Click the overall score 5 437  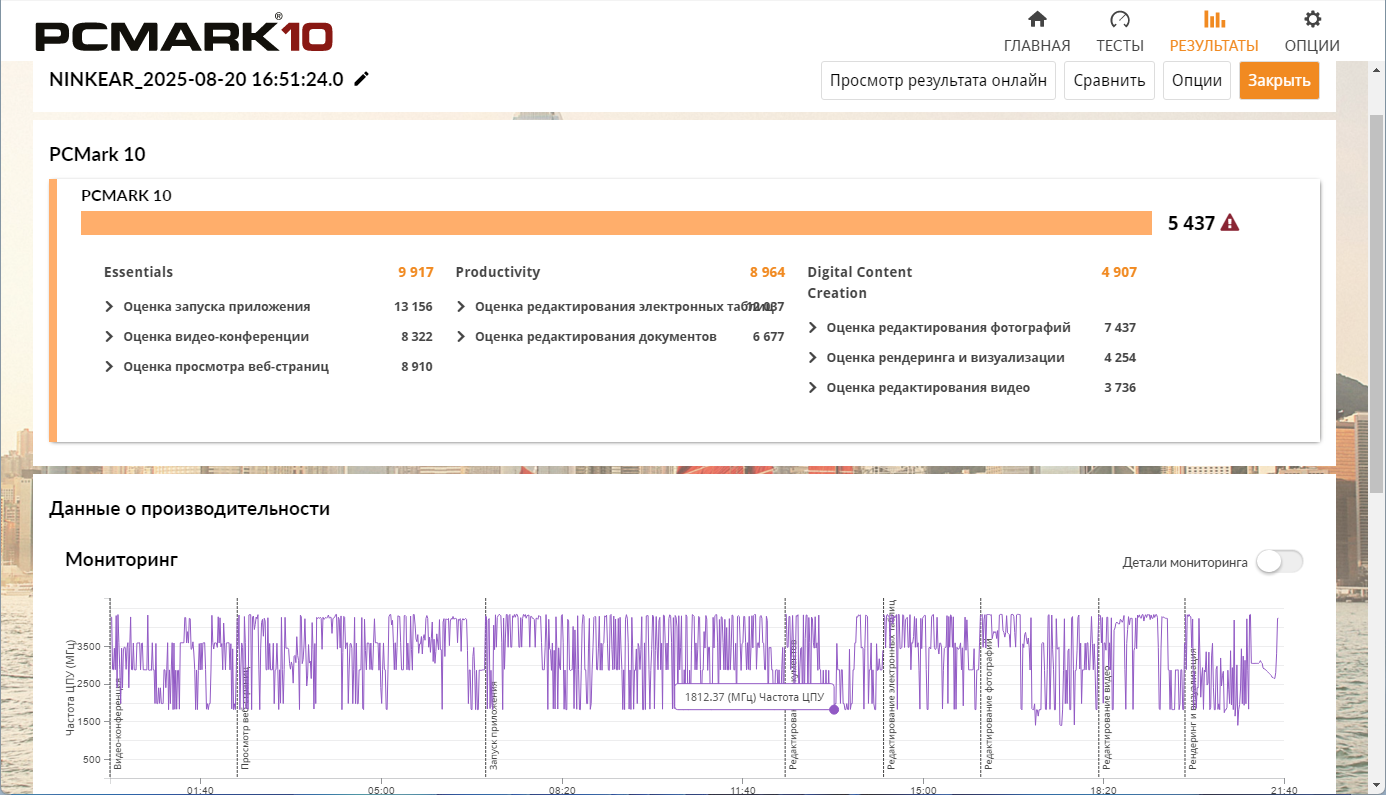coord(1191,223)
